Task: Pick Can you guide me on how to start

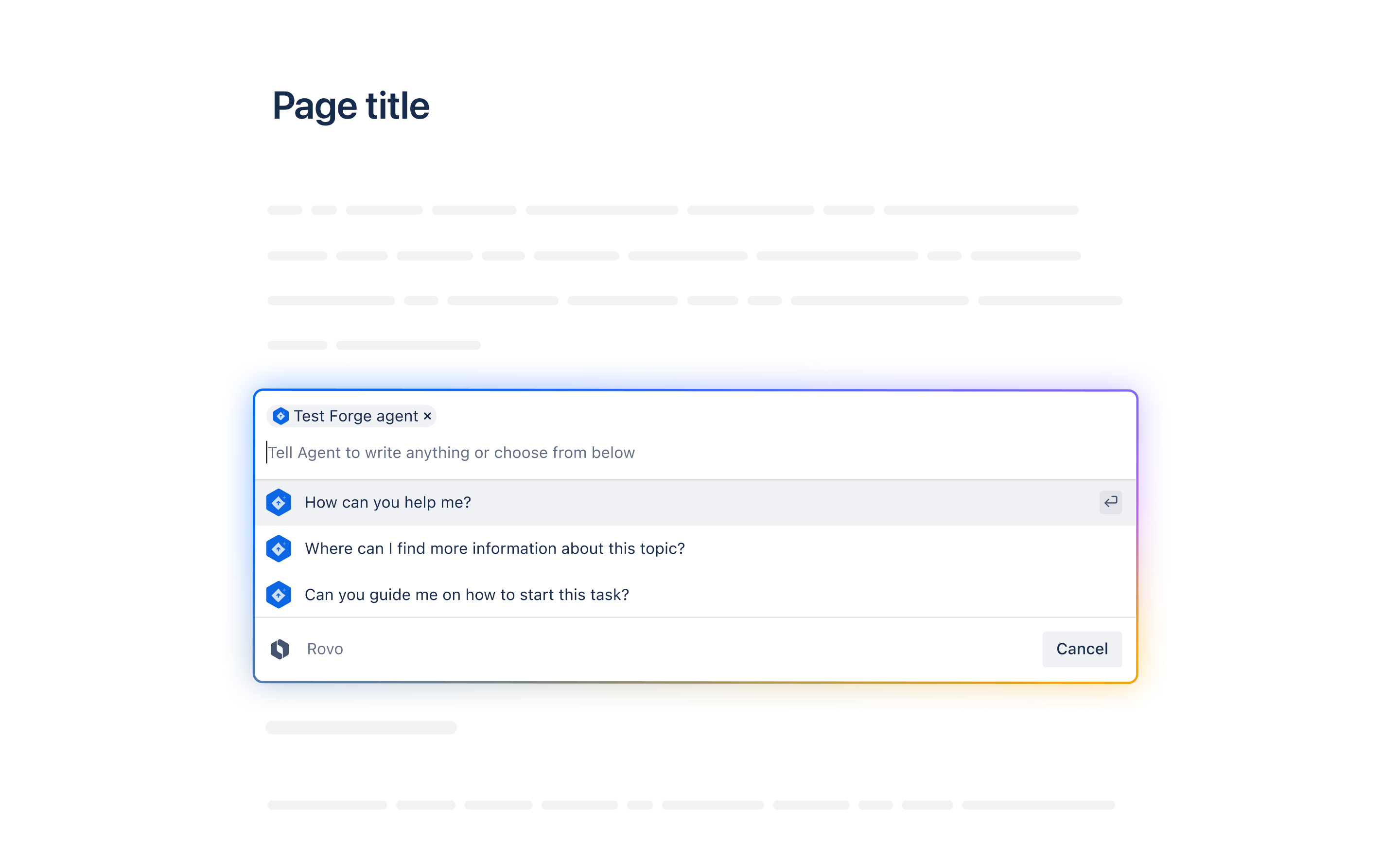Action: [467, 594]
